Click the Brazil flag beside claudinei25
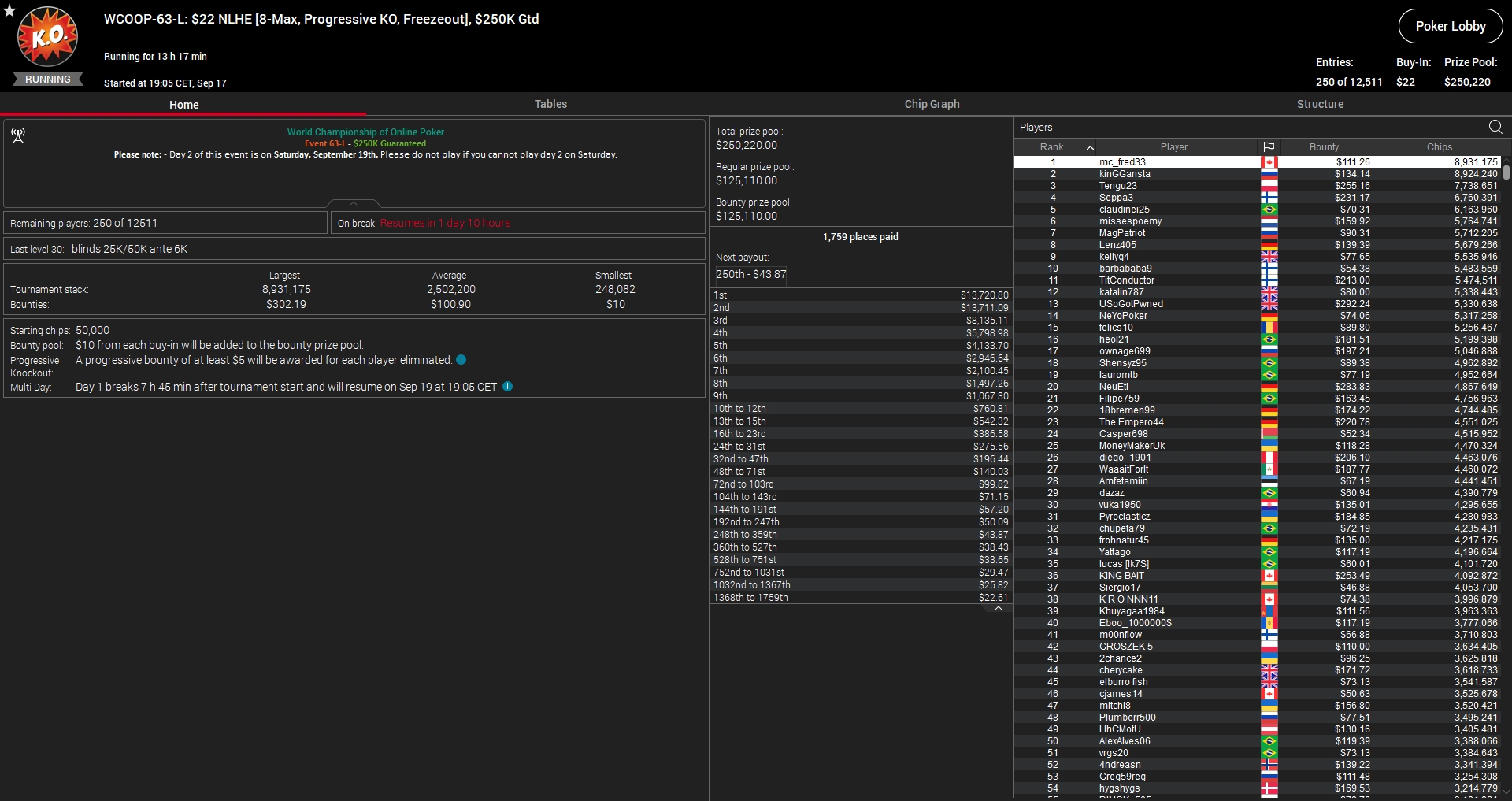Viewport: 1512px width, 801px height. 1269,210
